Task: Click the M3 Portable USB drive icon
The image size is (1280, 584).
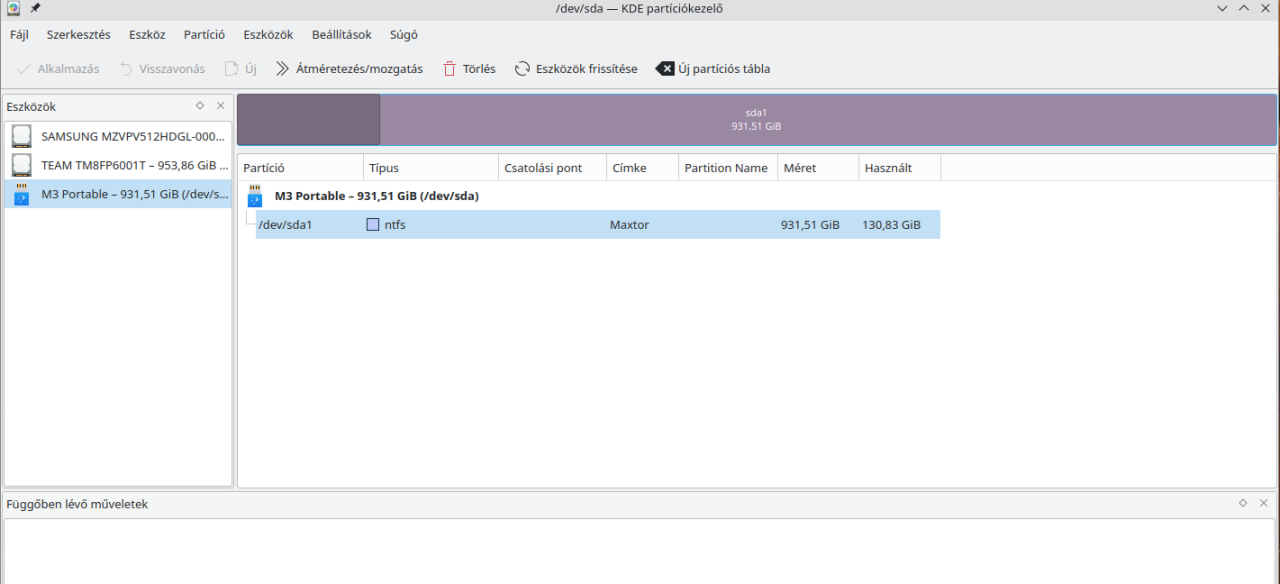Action: [22, 194]
